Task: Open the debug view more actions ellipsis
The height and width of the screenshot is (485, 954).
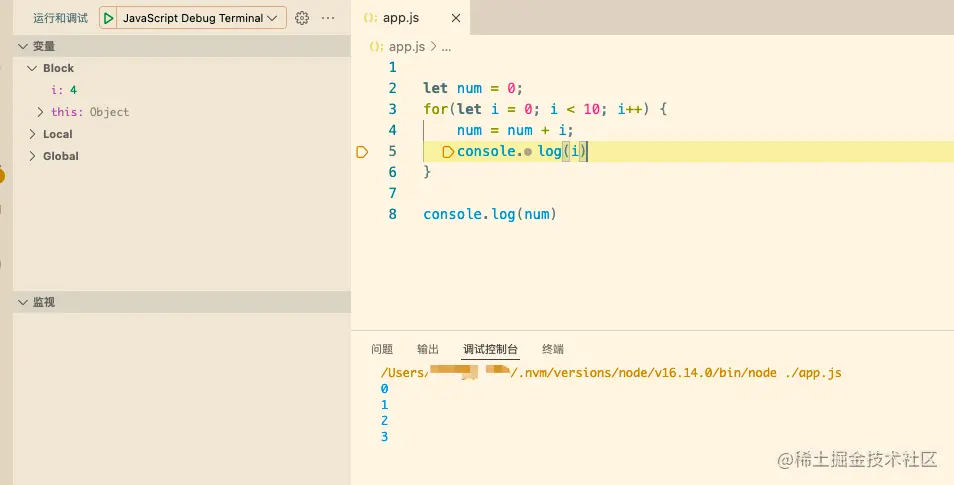Action: pos(328,18)
